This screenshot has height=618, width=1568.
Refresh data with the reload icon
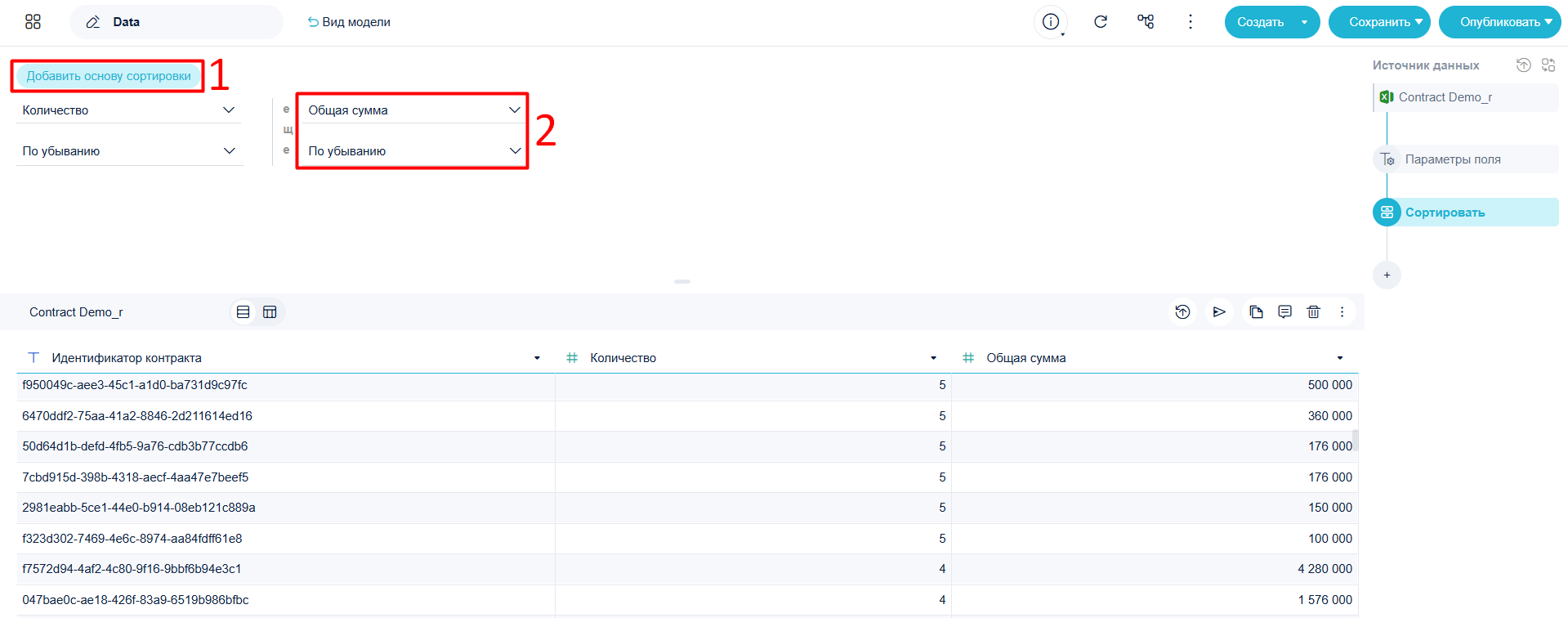1101,22
